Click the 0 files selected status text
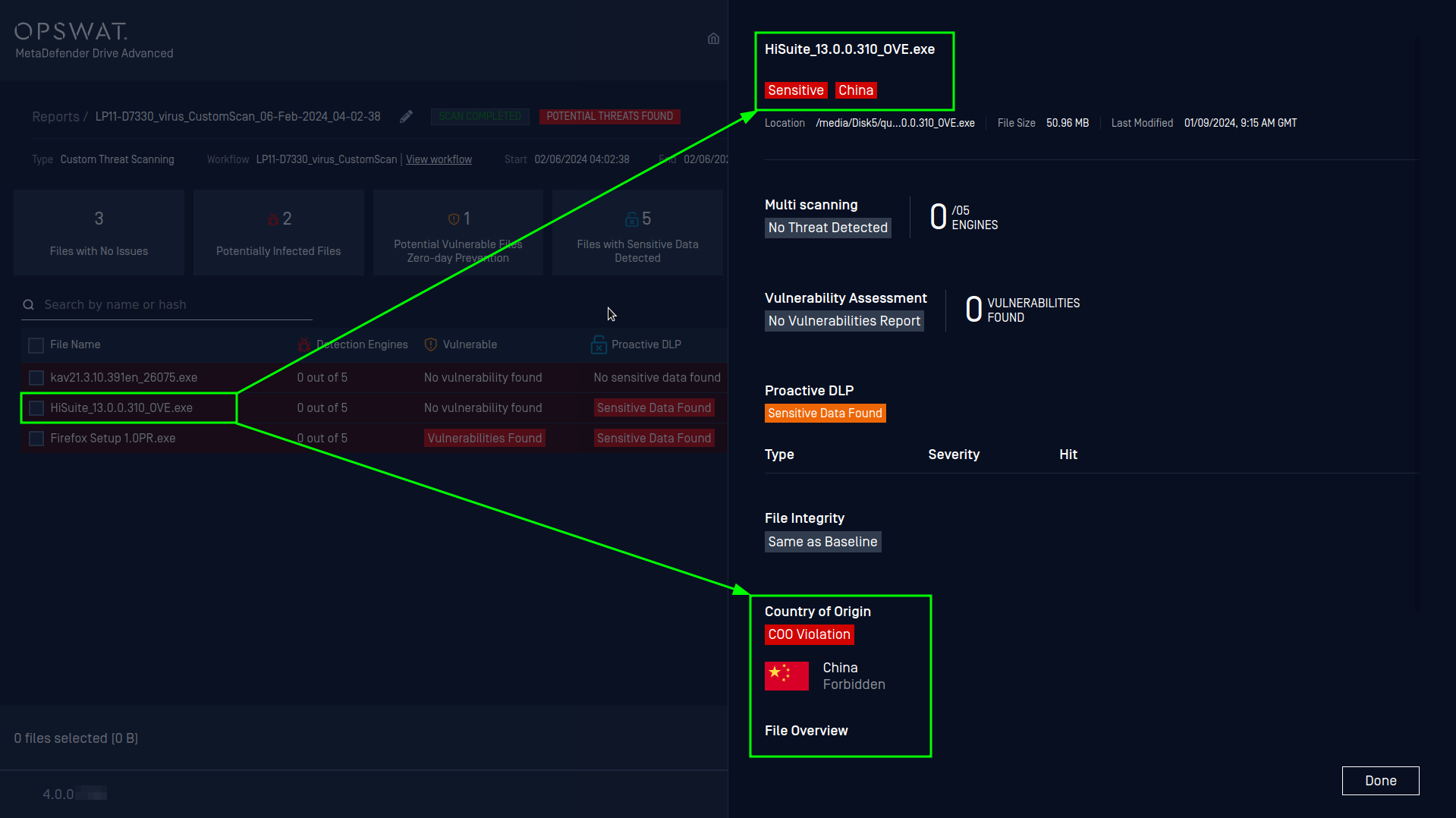The height and width of the screenshot is (818, 1456). (76, 738)
